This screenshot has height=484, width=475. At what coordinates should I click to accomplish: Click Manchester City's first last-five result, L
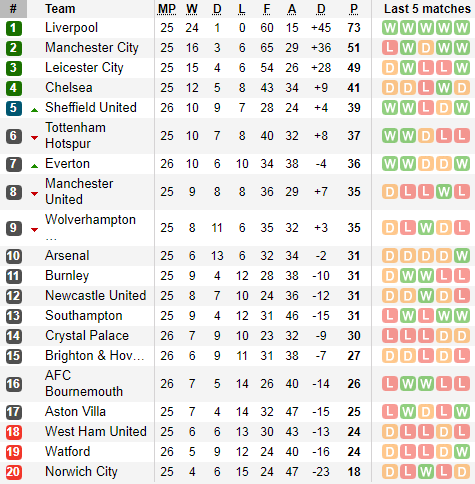(x=390, y=48)
